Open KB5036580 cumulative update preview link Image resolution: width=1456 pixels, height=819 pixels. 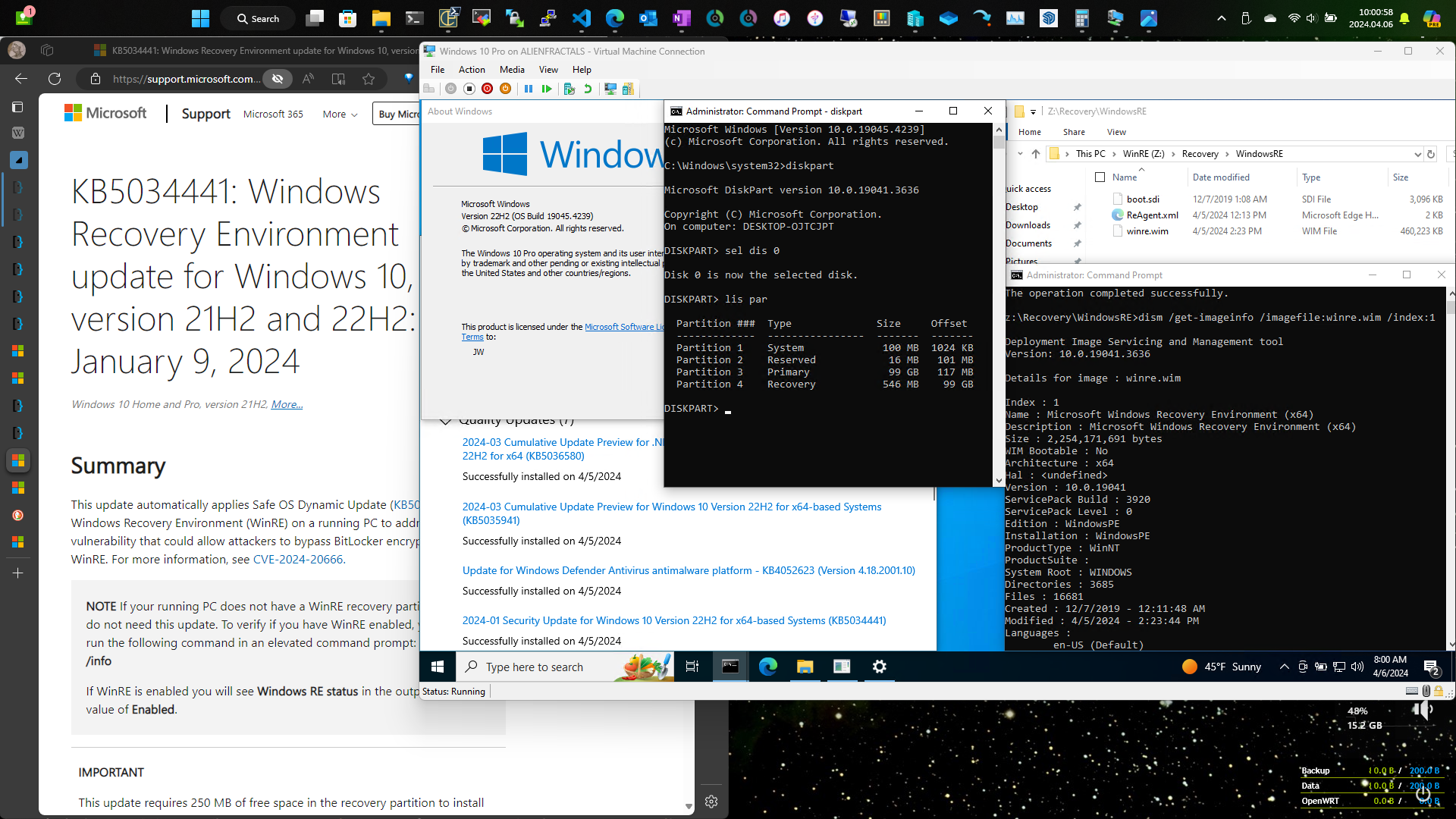(563, 449)
